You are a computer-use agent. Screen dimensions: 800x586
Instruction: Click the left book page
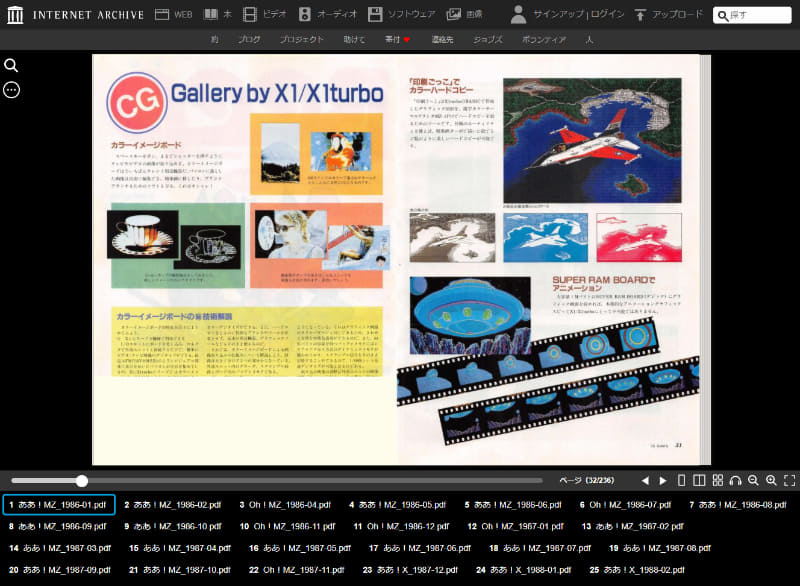click(245, 260)
